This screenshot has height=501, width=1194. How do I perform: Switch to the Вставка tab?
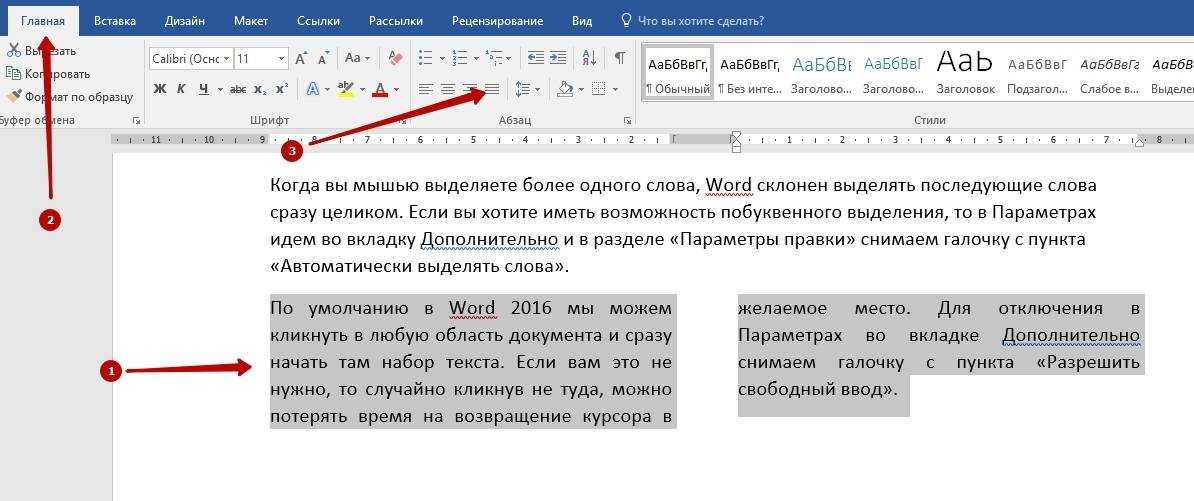click(115, 20)
